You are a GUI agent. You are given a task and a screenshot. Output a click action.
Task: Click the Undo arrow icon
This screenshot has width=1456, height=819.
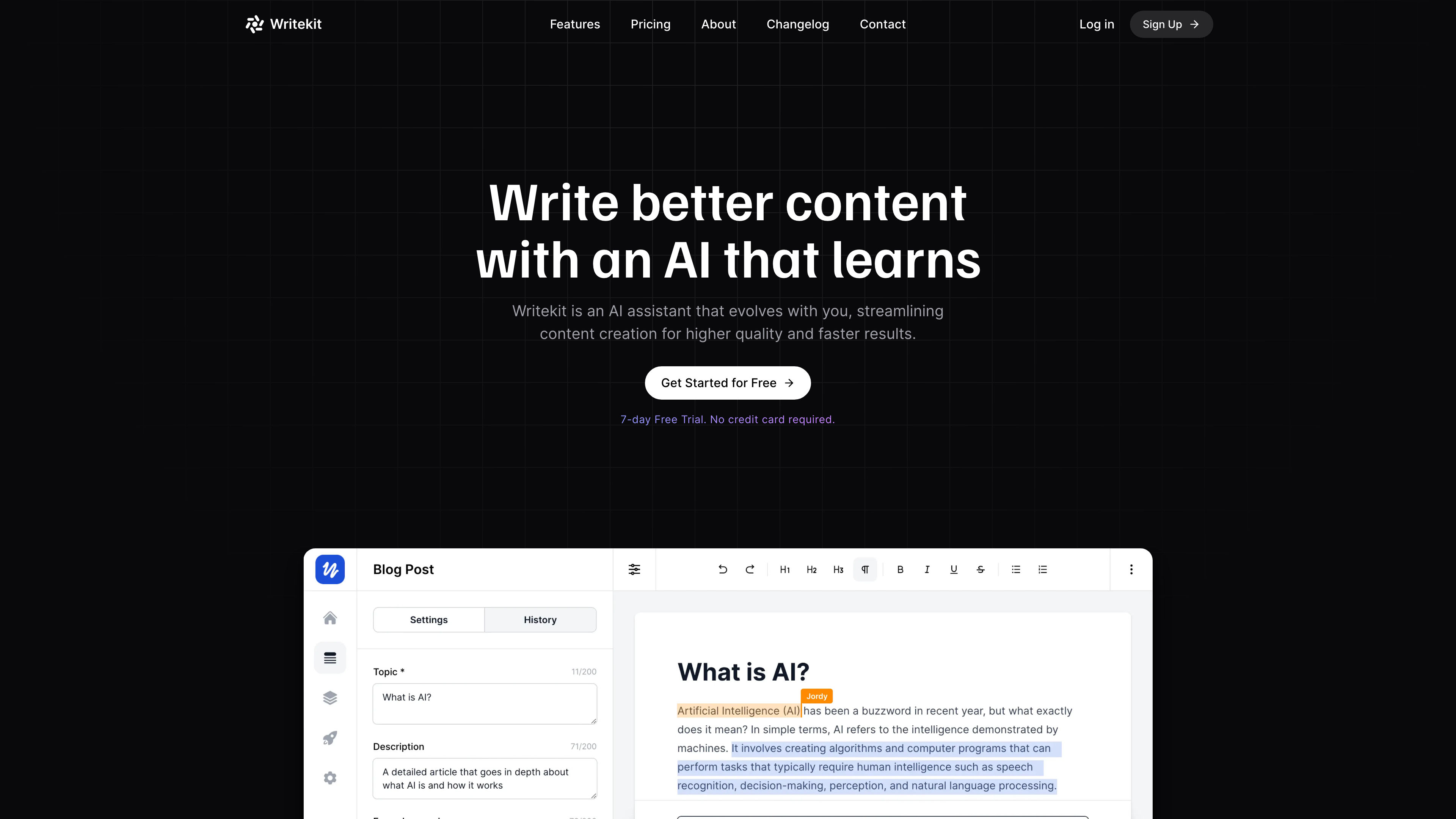tap(723, 569)
